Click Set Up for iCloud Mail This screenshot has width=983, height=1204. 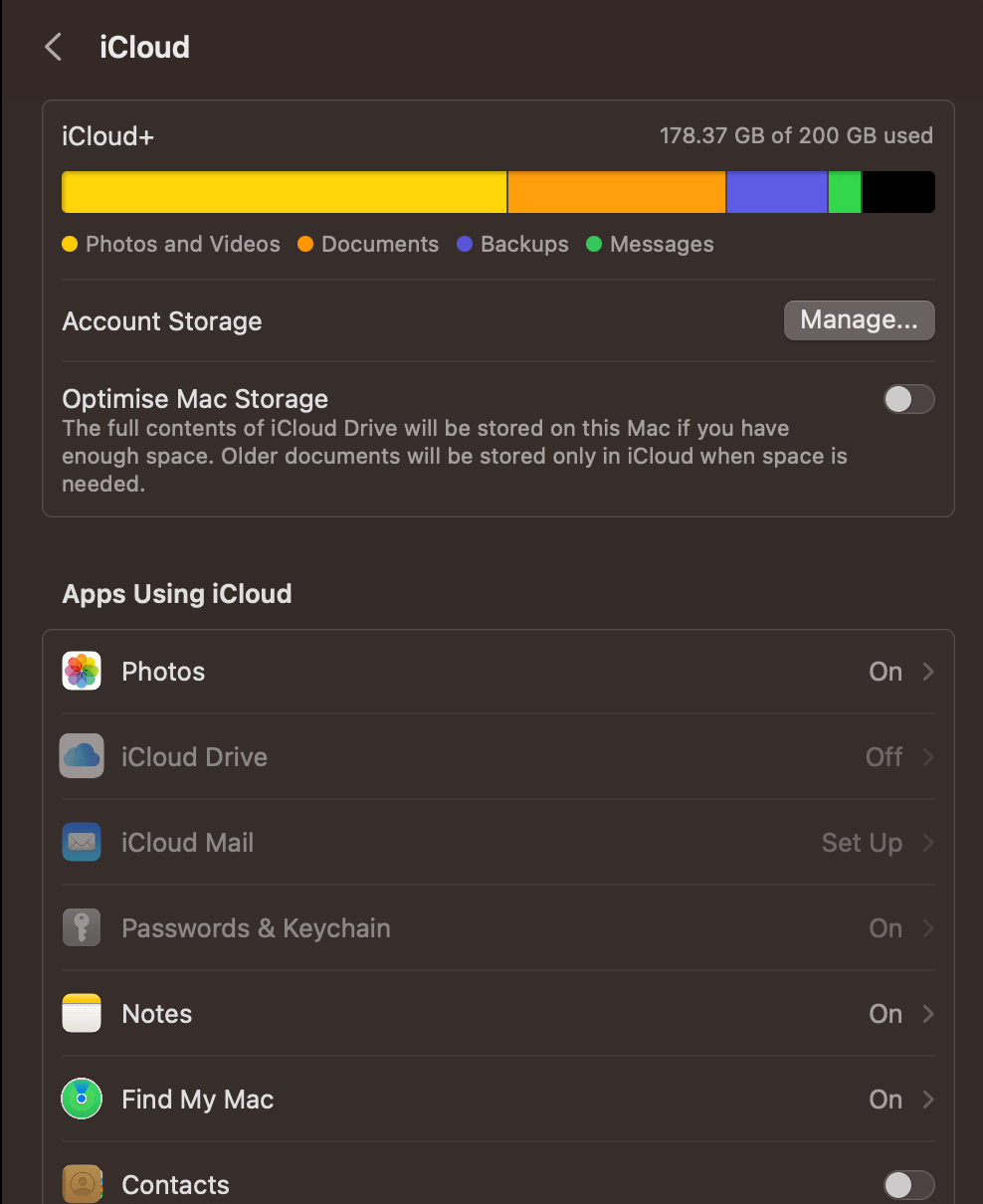[862, 842]
